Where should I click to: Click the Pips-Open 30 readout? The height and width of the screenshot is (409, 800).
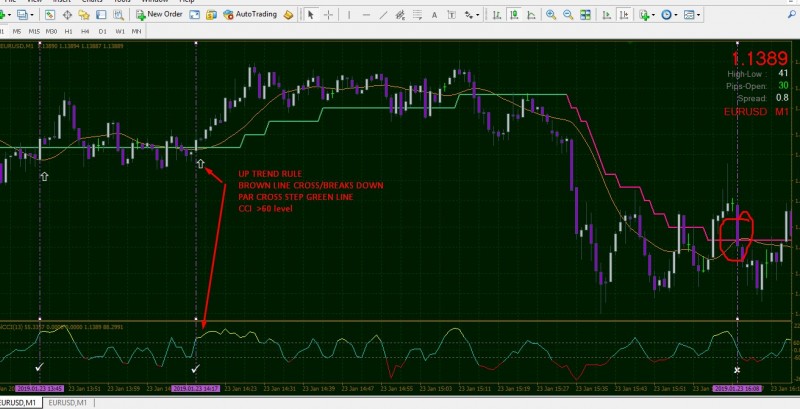(x=757, y=86)
